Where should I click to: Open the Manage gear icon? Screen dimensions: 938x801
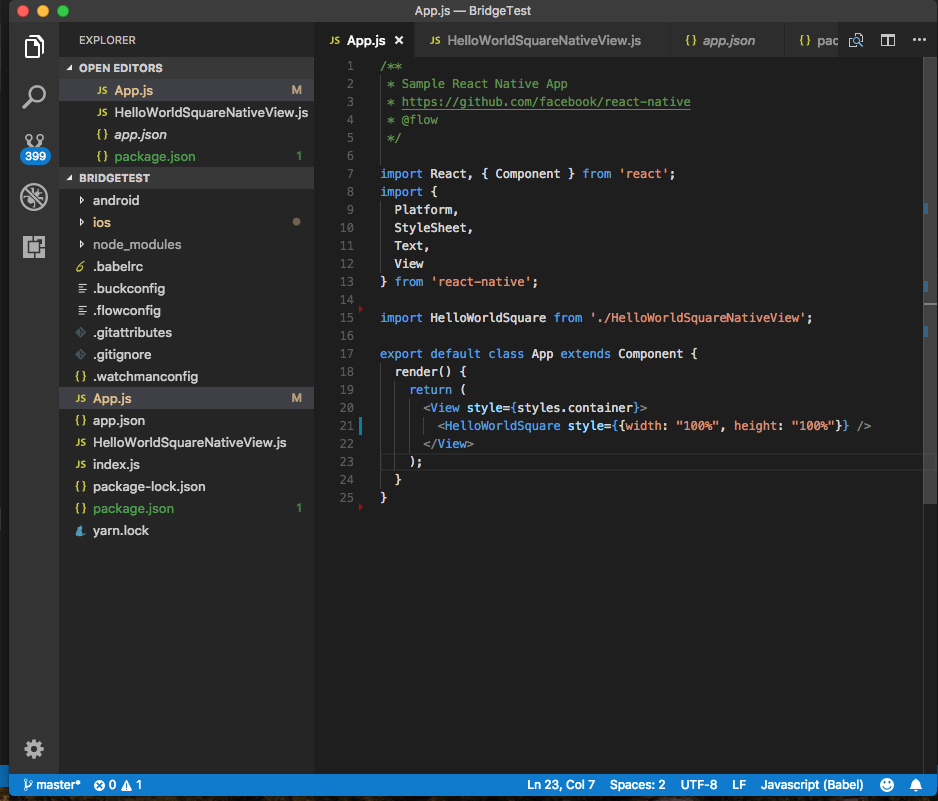33,748
